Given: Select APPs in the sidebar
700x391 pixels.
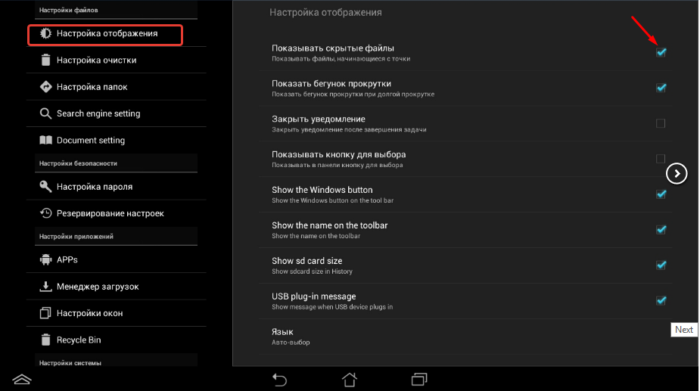Looking at the screenshot, I should point(116,260).
